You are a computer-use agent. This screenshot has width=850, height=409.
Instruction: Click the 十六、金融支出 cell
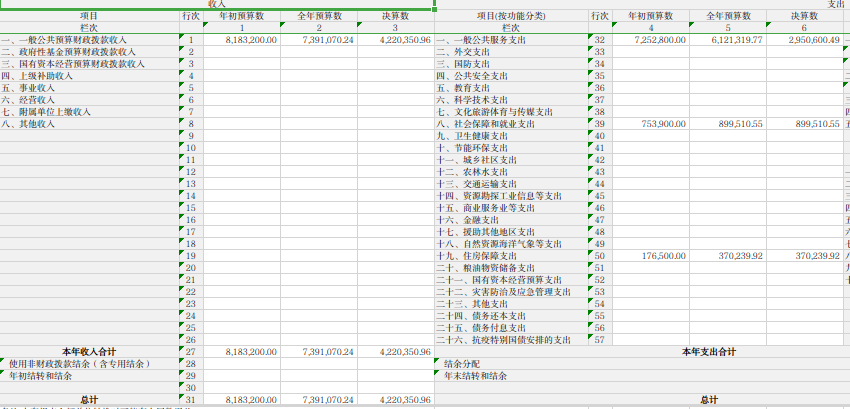pyautogui.click(x=511, y=220)
